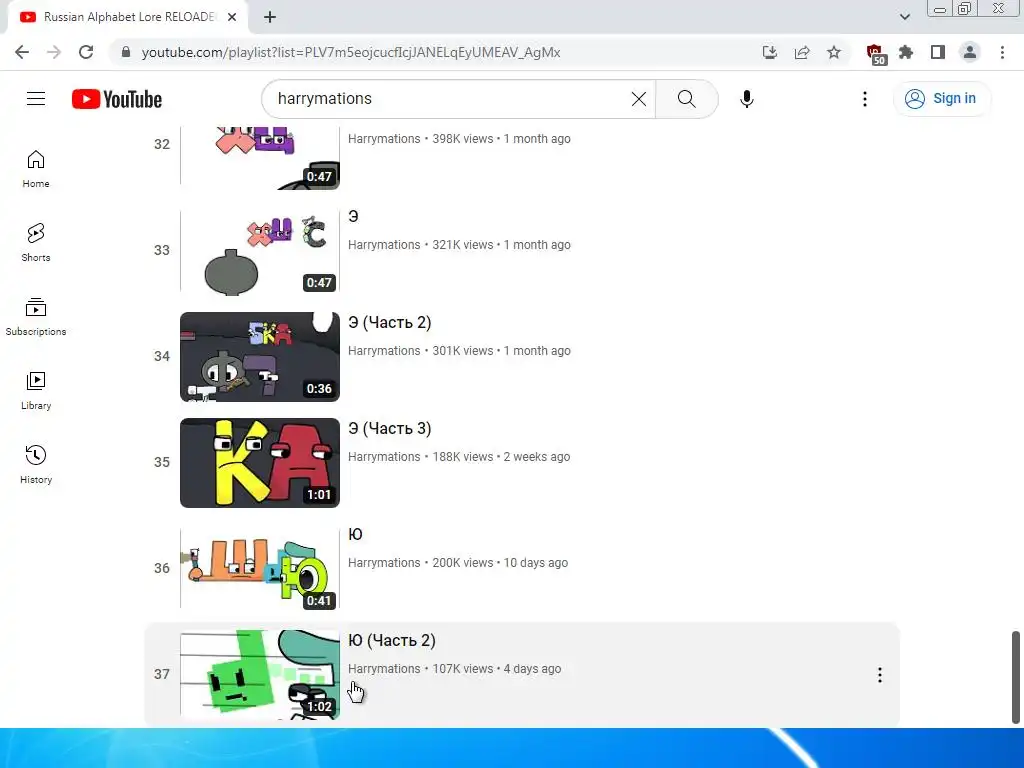This screenshot has width=1024, height=768.
Task: Play thumbnail of video 33
Action: (x=260, y=251)
